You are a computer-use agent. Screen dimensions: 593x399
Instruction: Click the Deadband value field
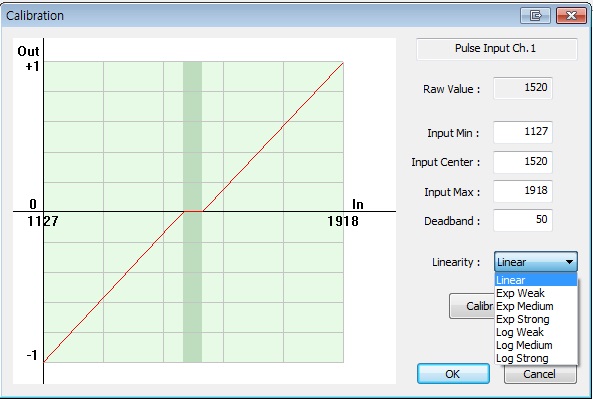coord(523,220)
